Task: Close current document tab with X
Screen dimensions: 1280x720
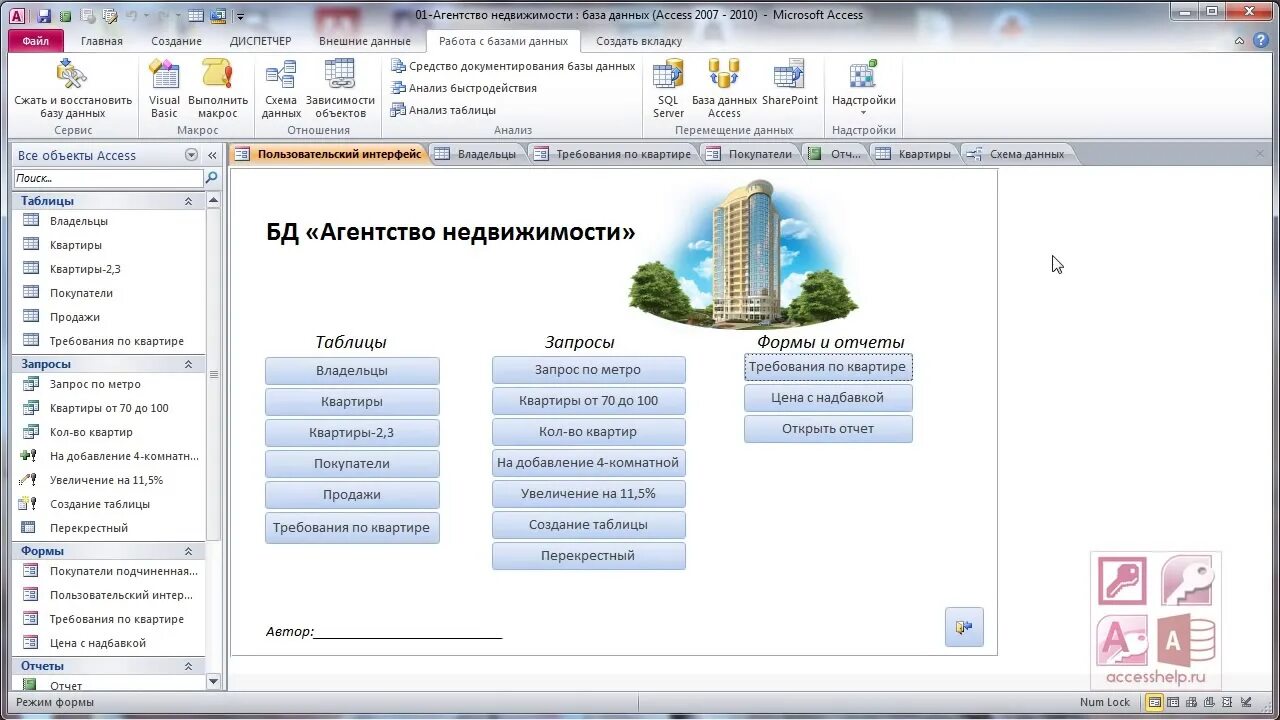Action: [1260, 154]
